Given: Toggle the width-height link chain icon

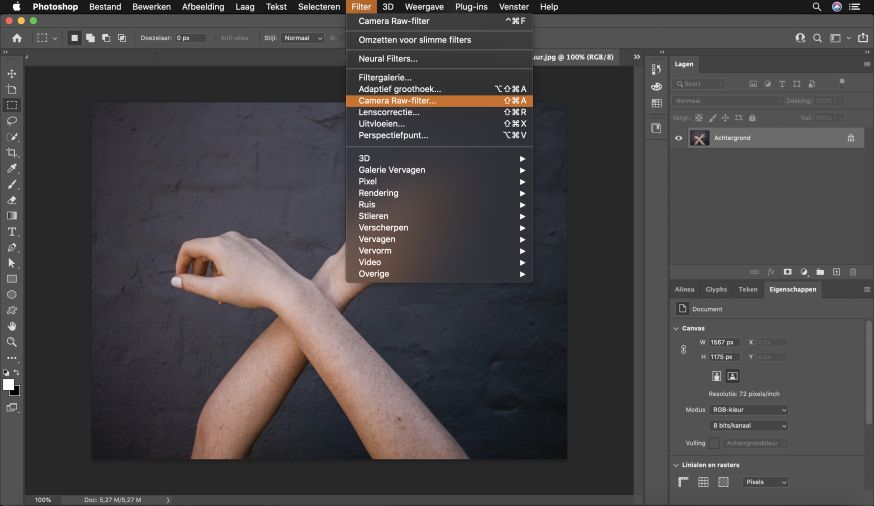Looking at the screenshot, I should 684,349.
